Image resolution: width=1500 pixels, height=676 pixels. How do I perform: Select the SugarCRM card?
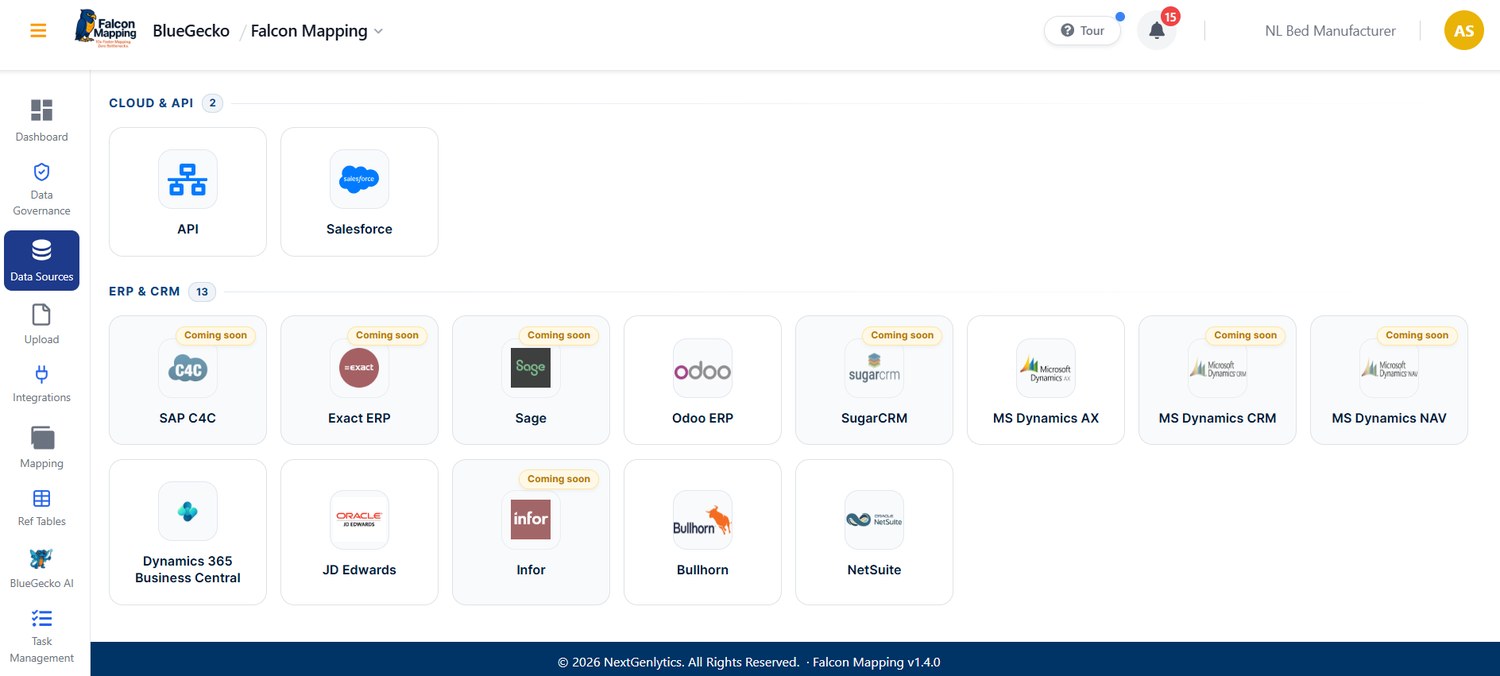tap(874, 380)
